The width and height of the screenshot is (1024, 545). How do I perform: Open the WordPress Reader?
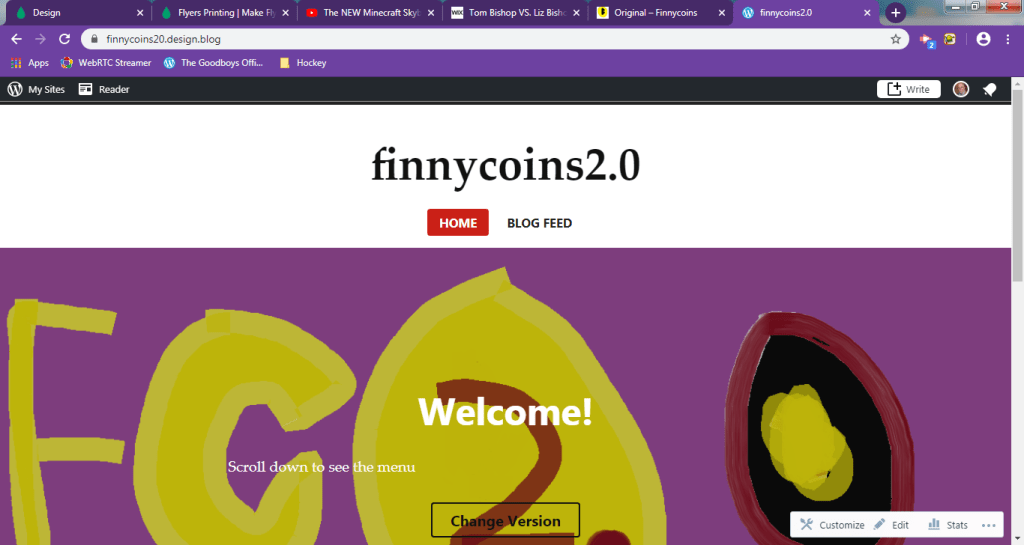[104, 89]
